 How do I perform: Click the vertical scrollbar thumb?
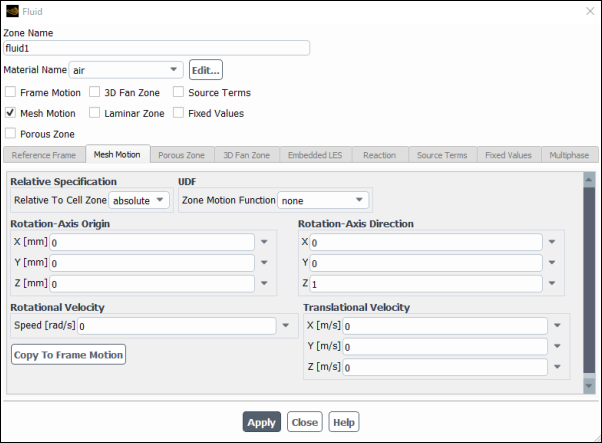(589, 280)
